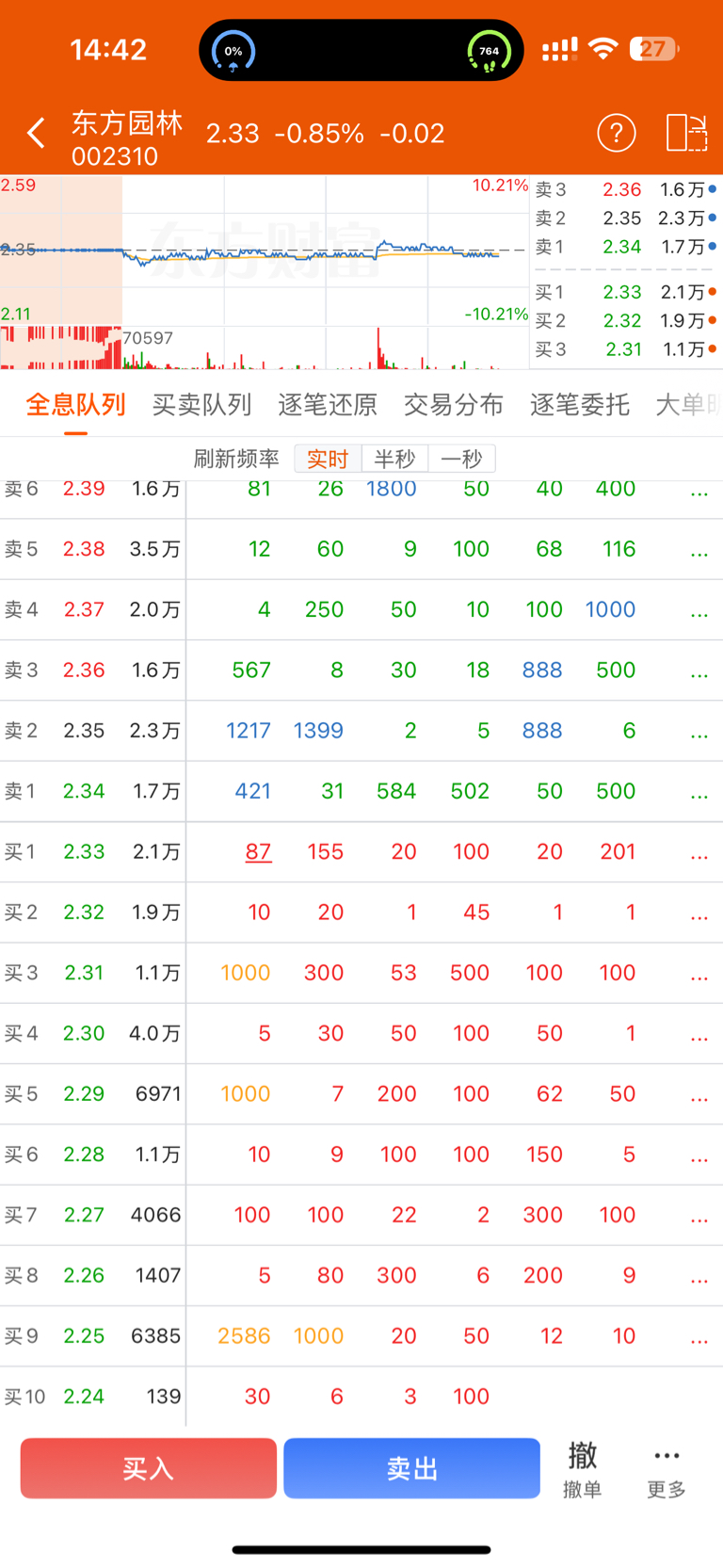Tap the volume bar chart 70597
The image size is (723, 1568).
[x=265, y=348]
